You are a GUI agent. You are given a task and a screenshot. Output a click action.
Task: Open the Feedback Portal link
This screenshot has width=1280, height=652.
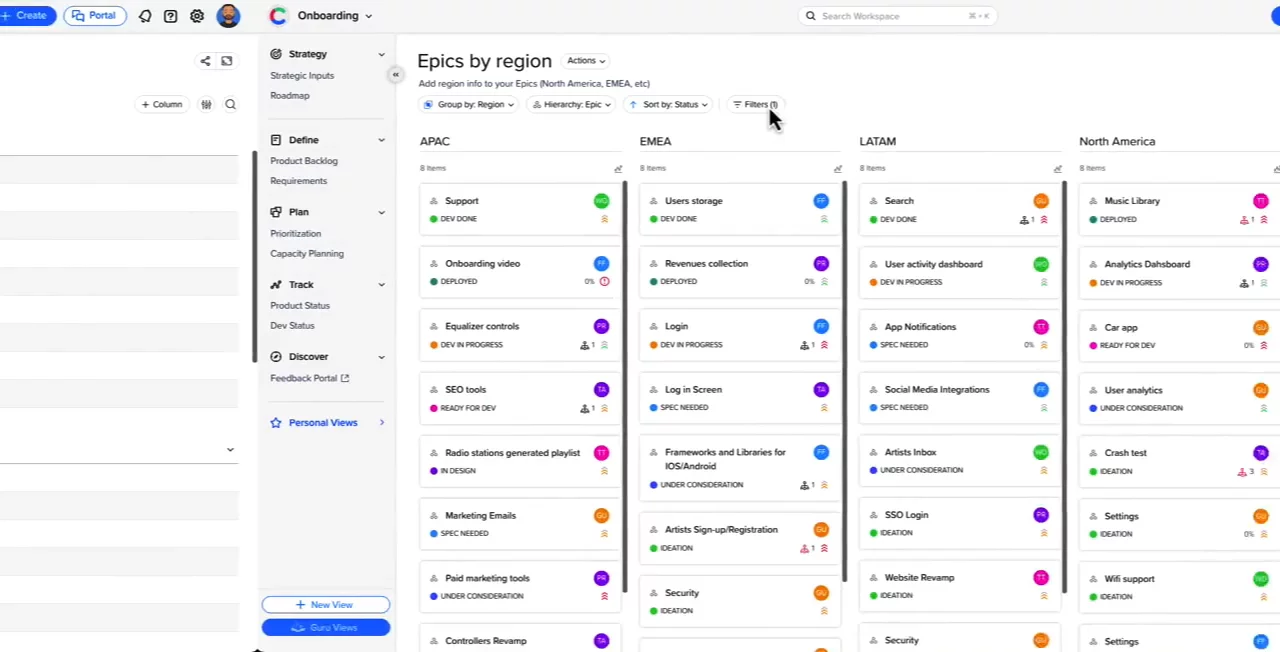(x=309, y=378)
